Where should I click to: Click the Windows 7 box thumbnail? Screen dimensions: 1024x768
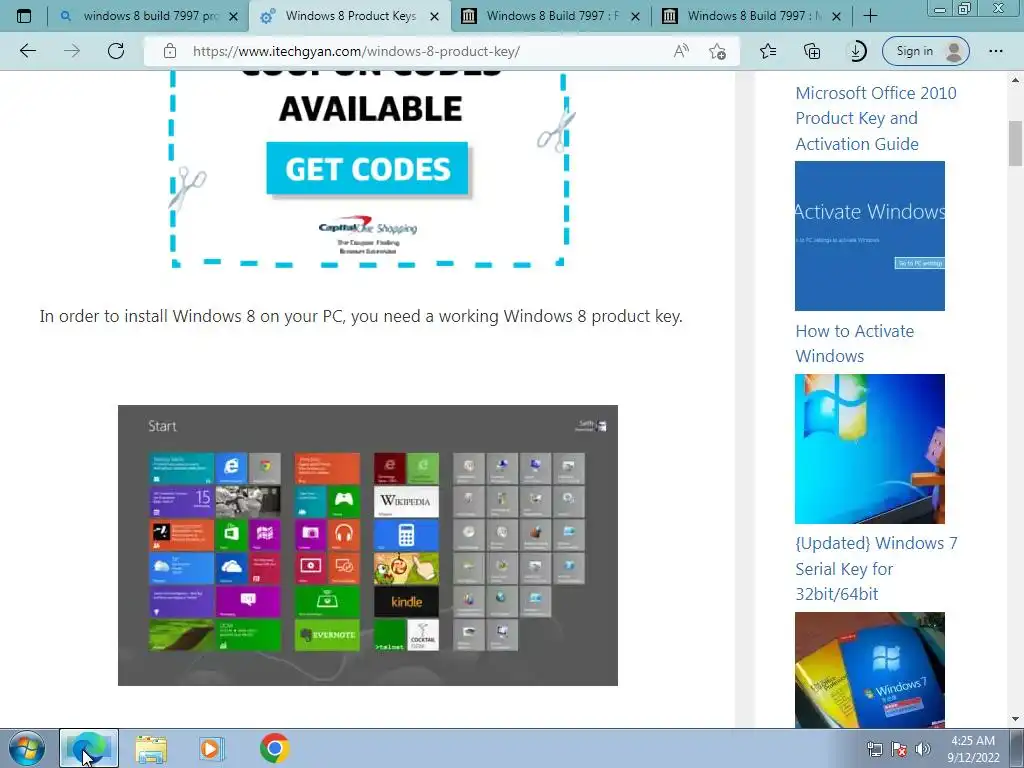click(870, 669)
